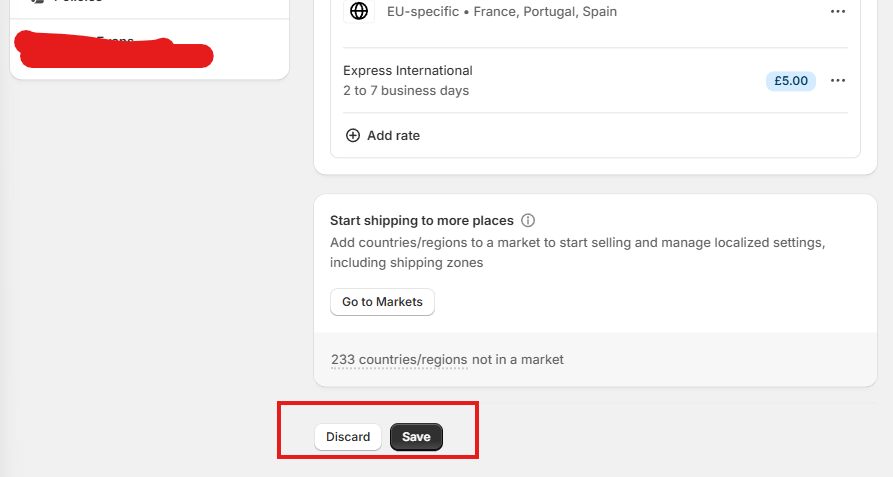Click the word Spain in the zone list
This screenshot has height=477, width=893.
coord(600,11)
